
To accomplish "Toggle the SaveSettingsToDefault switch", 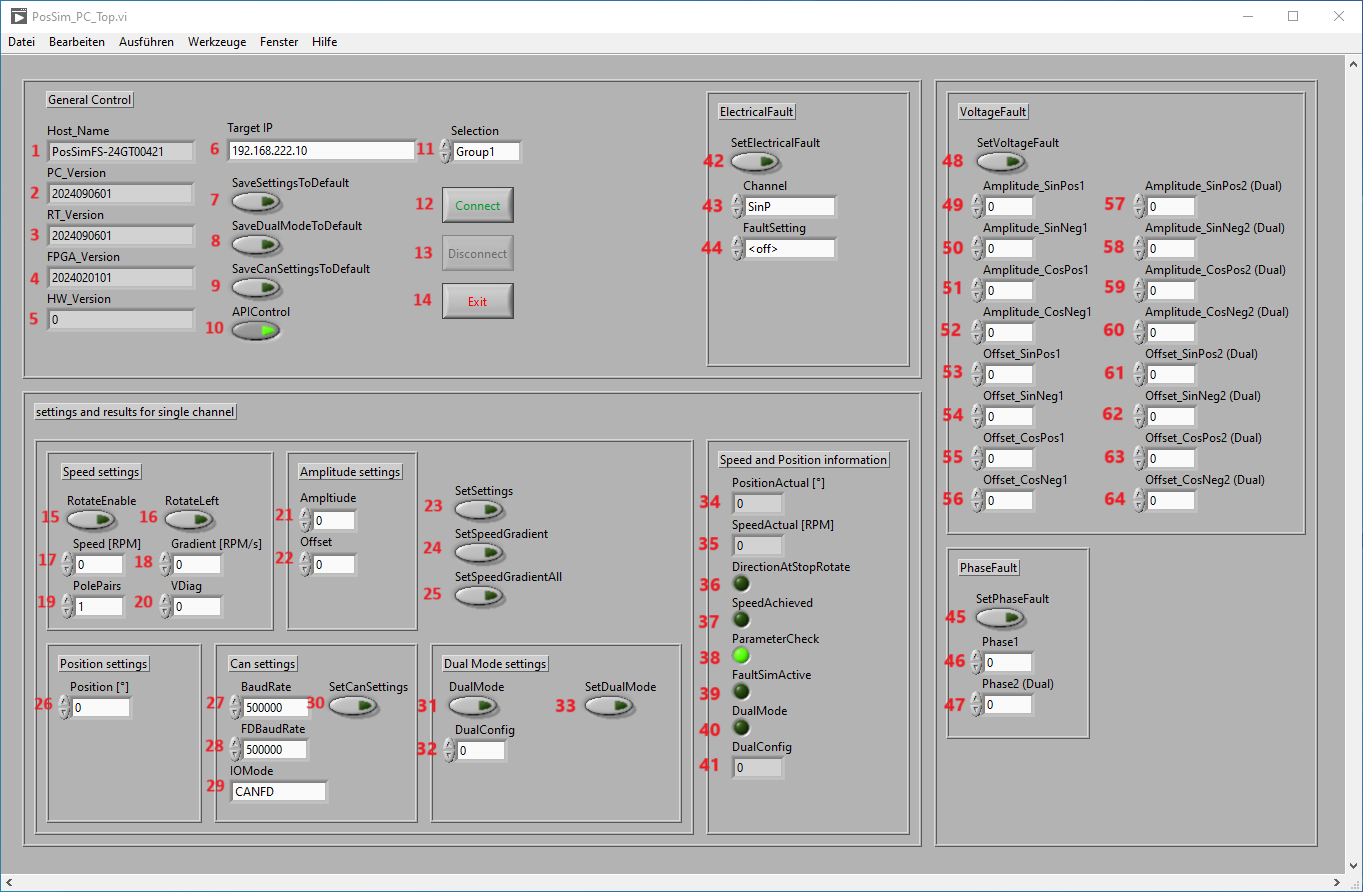I will click(x=256, y=202).
